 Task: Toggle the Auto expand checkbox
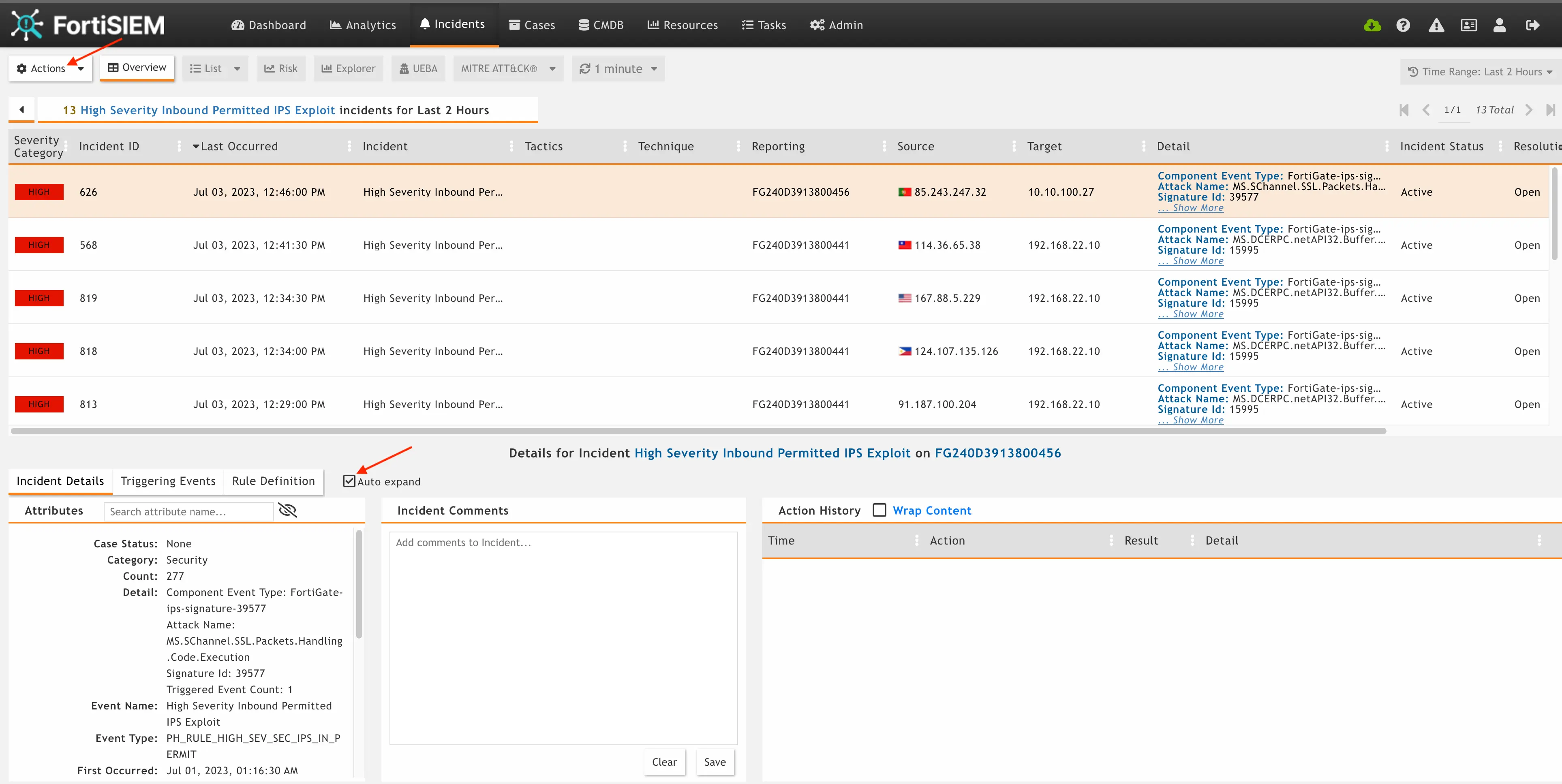click(349, 481)
